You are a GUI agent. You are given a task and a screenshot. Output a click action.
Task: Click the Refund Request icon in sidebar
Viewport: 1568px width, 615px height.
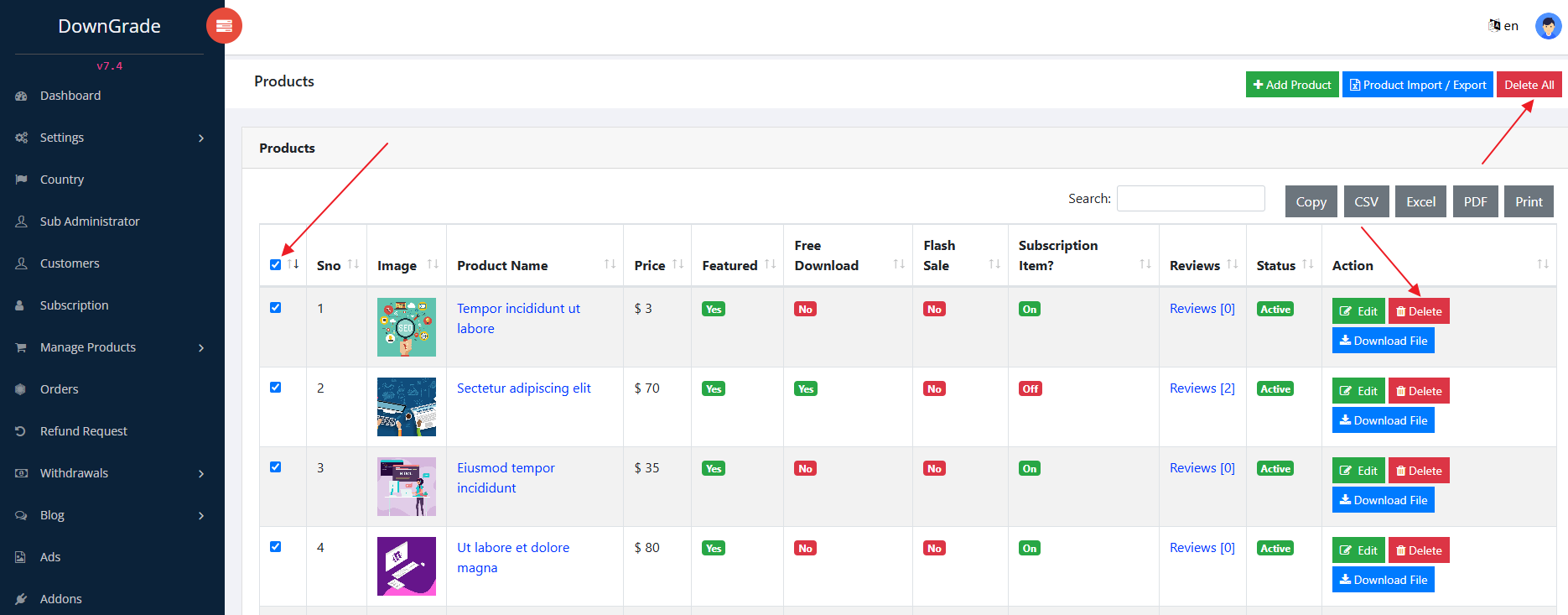pos(22,431)
